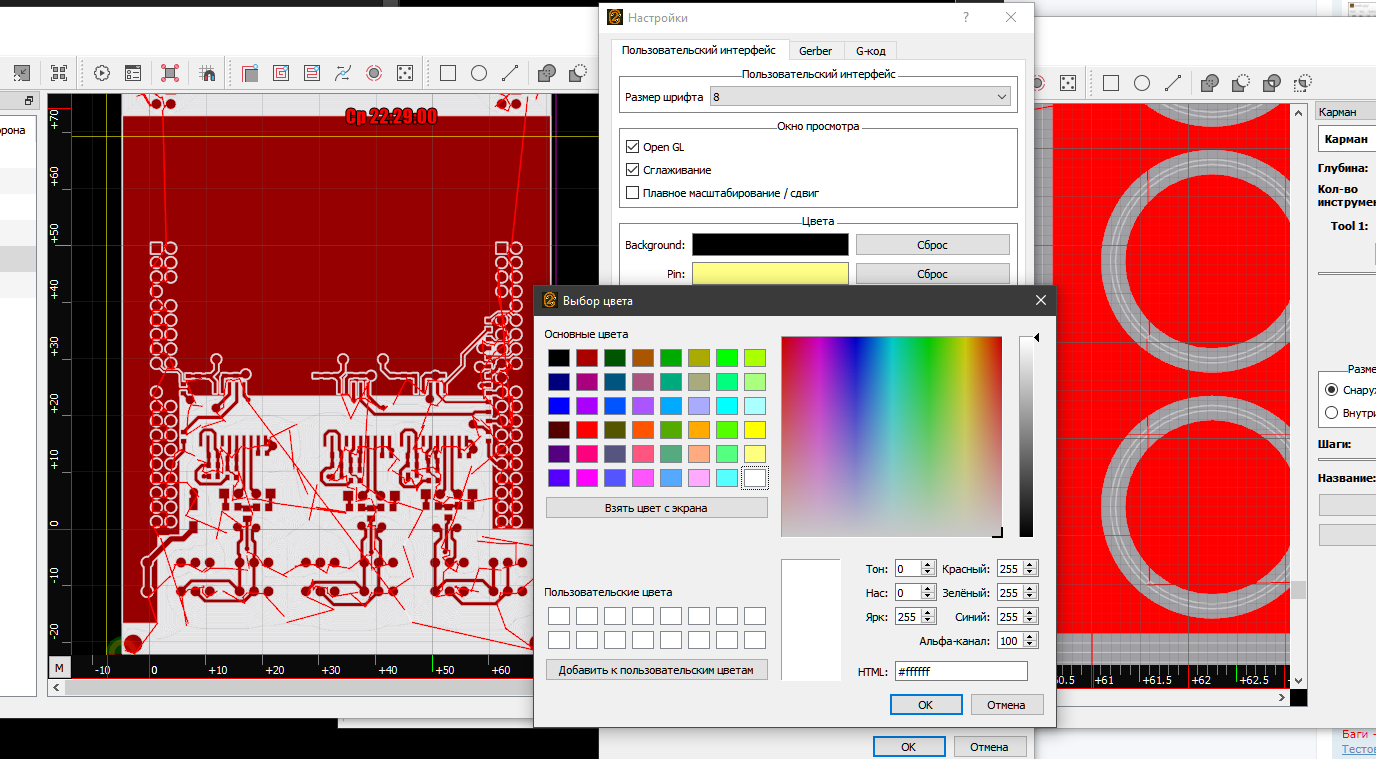This screenshot has height=759, width=1376.
Task: Click the Ярк spinner arrows
Action: 929,617
